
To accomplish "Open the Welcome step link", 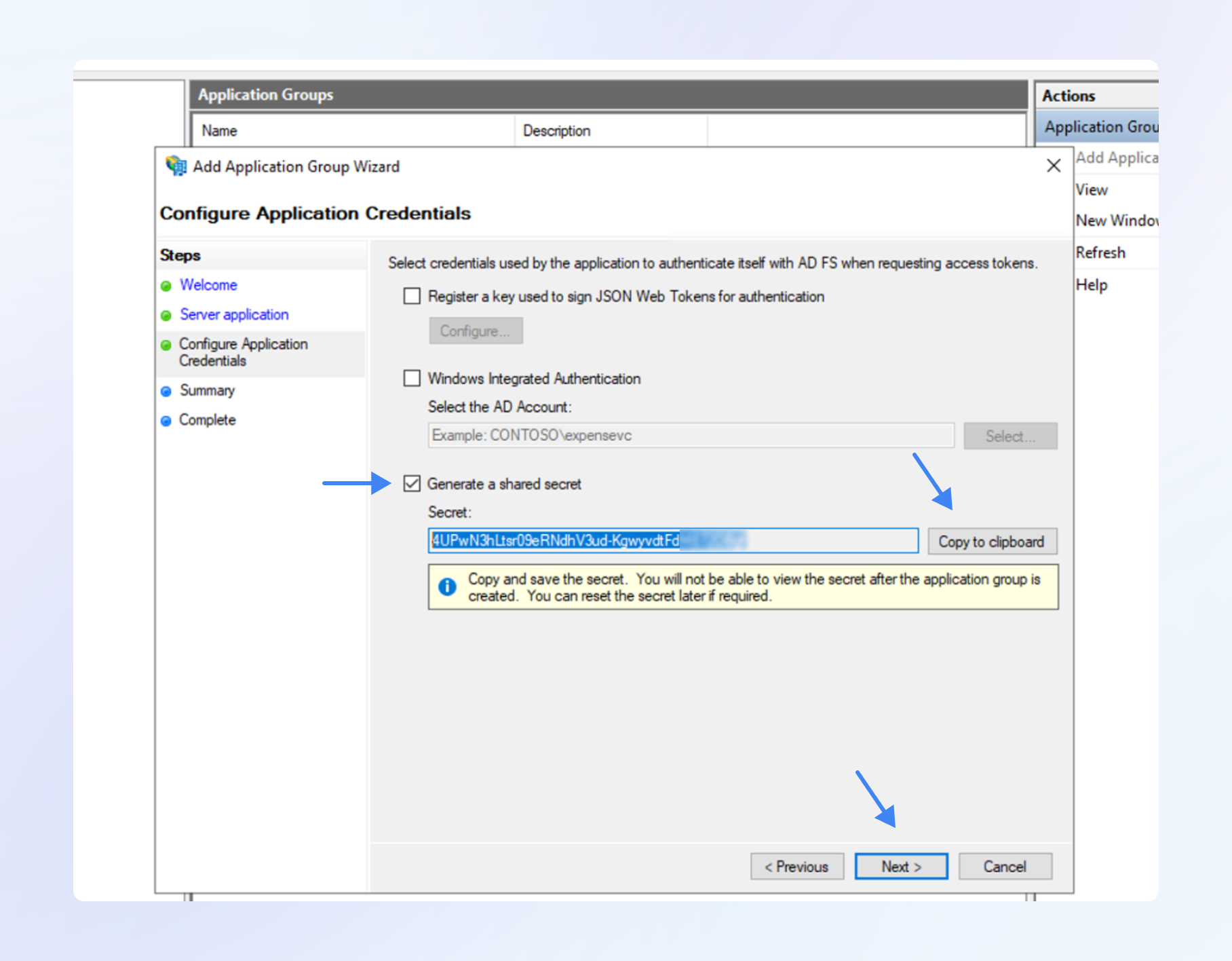I will (x=208, y=285).
